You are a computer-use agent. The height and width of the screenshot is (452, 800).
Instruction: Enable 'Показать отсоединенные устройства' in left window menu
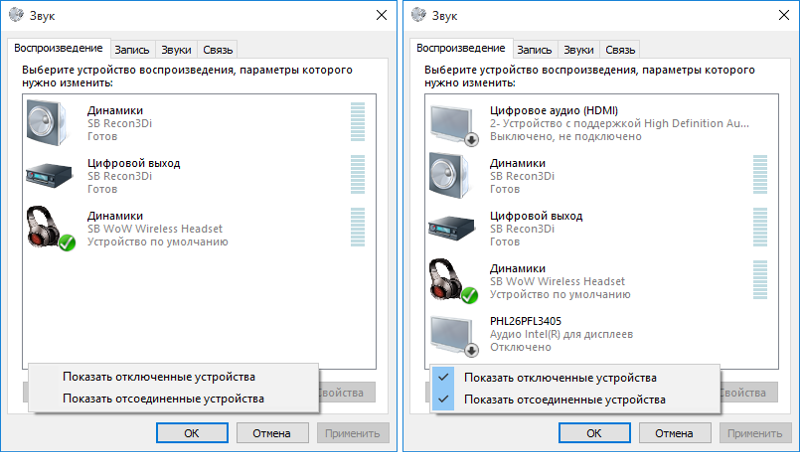(x=173, y=398)
